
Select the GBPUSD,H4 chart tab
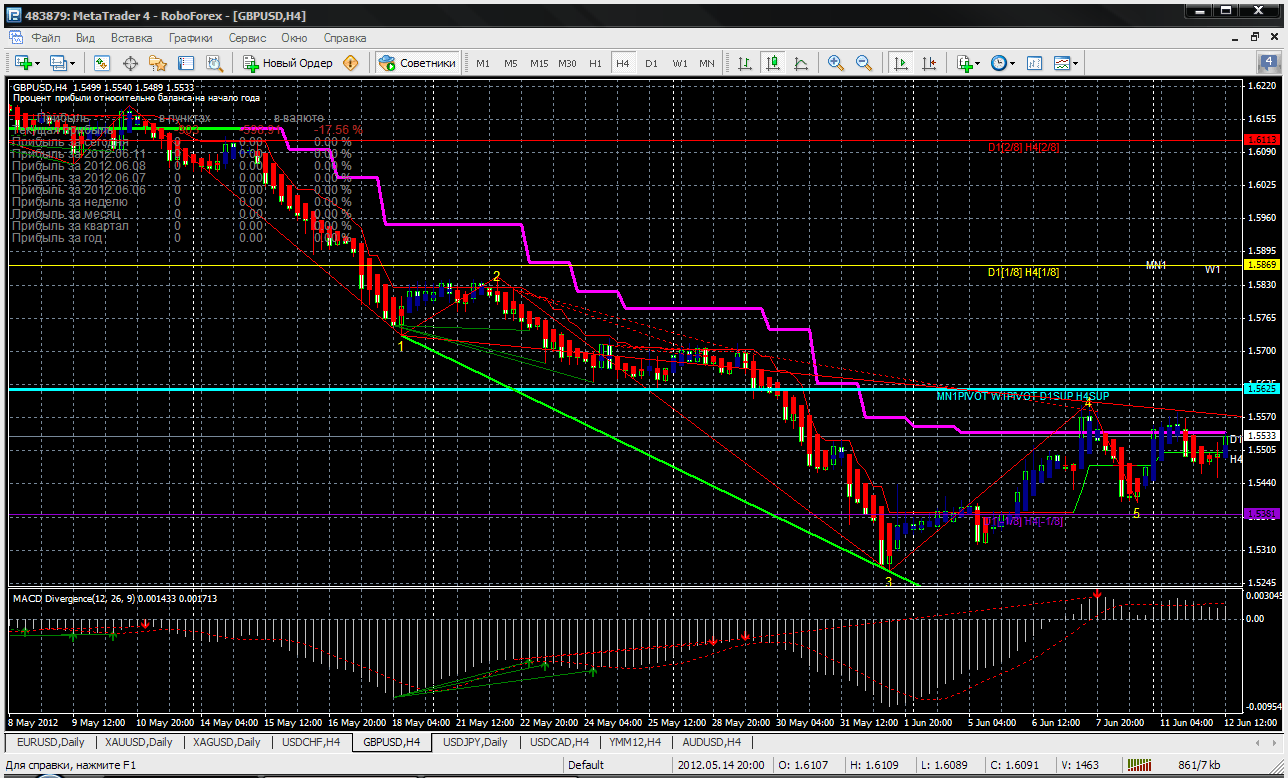pyautogui.click(x=393, y=742)
